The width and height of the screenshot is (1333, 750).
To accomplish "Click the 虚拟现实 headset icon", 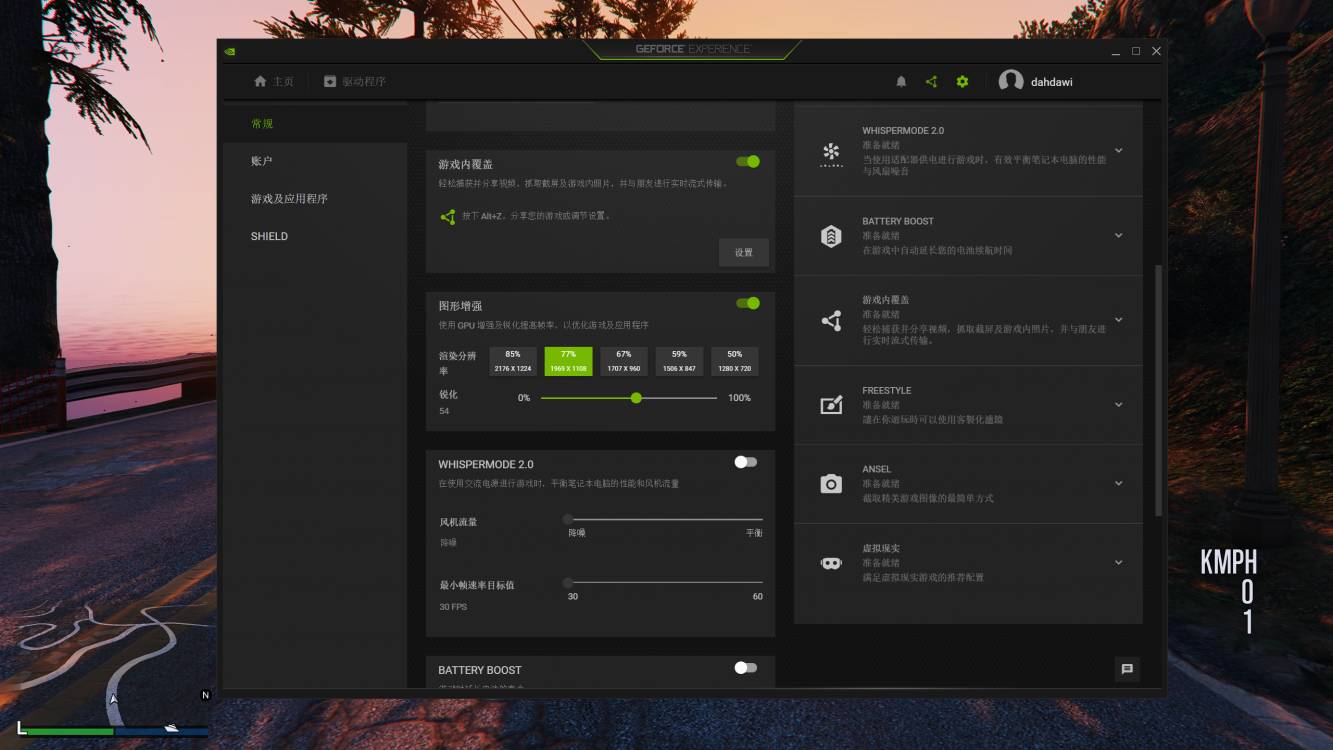I will coord(831,563).
